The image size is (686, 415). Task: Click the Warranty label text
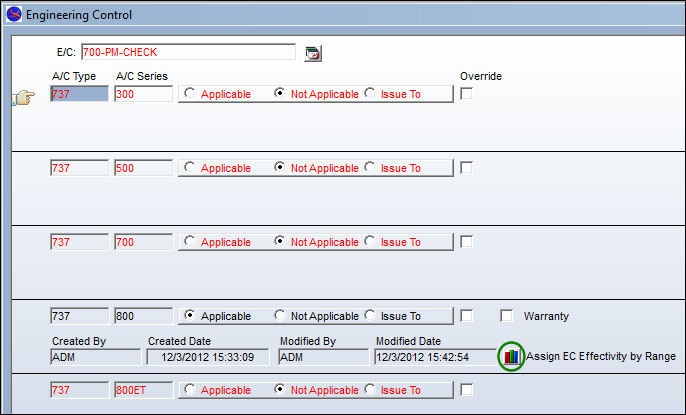pos(546,316)
